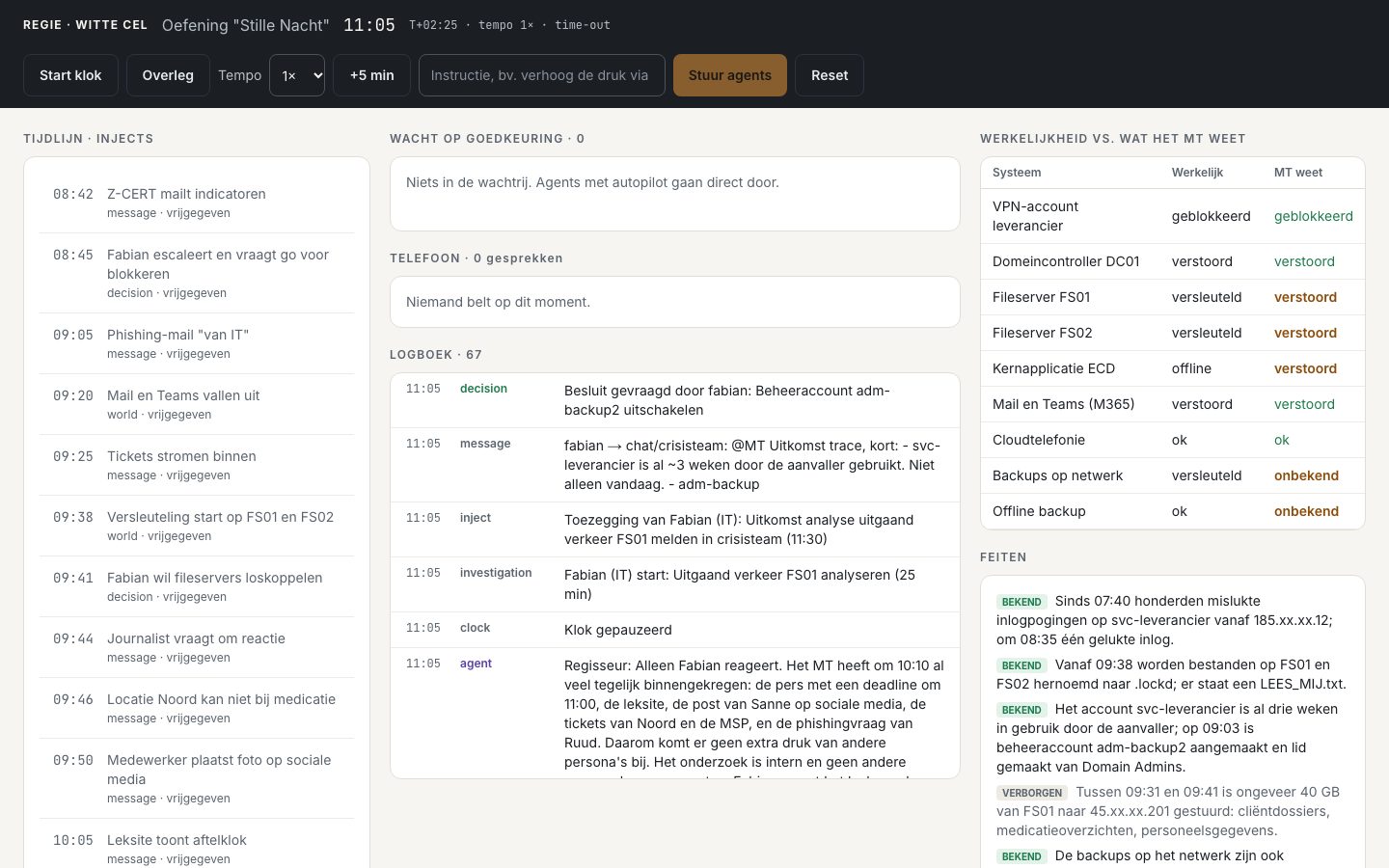1389x868 pixels.
Task: Open 08:45 Fabian escaleert inject
Action: tap(197, 273)
